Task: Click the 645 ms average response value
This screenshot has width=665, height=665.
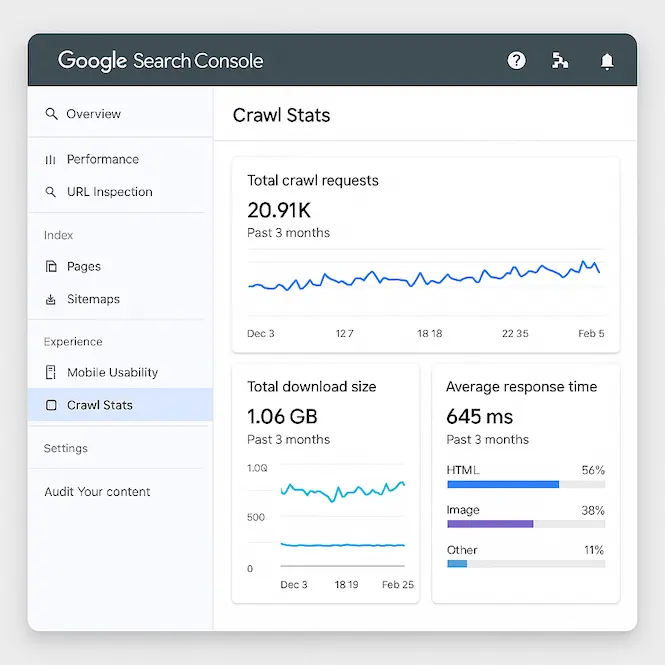Action: click(479, 416)
